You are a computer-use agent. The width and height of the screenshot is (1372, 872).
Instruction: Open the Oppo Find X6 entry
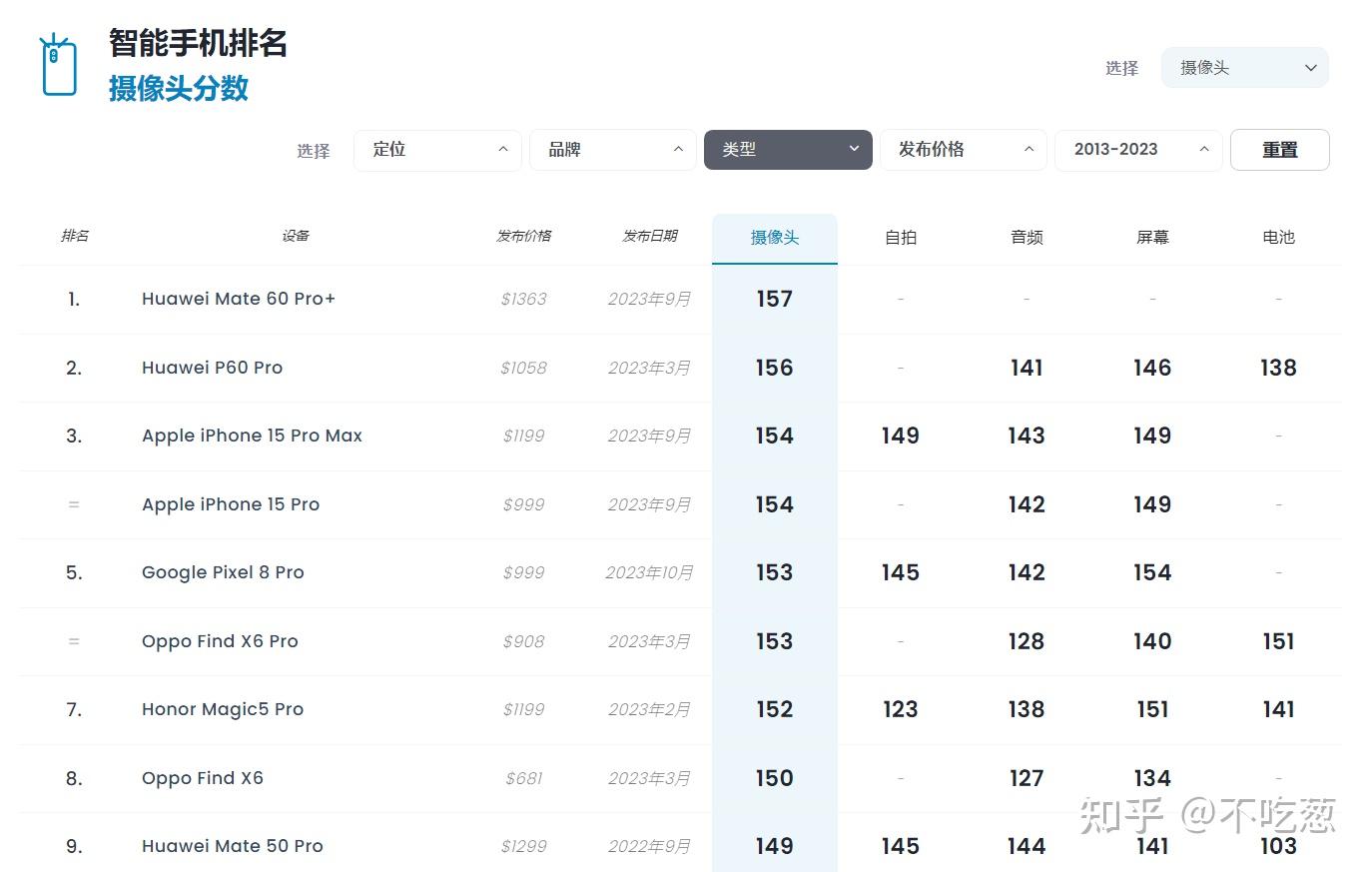point(203,778)
